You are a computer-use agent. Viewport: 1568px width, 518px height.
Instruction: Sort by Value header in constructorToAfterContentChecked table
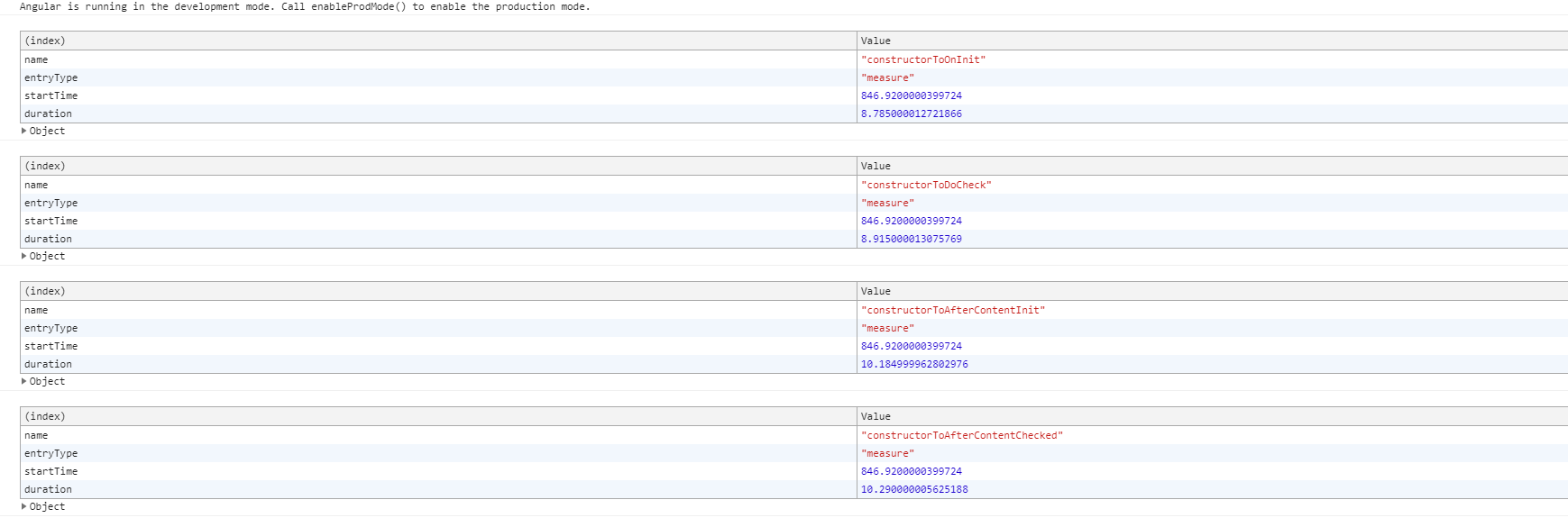[x=1212, y=416]
